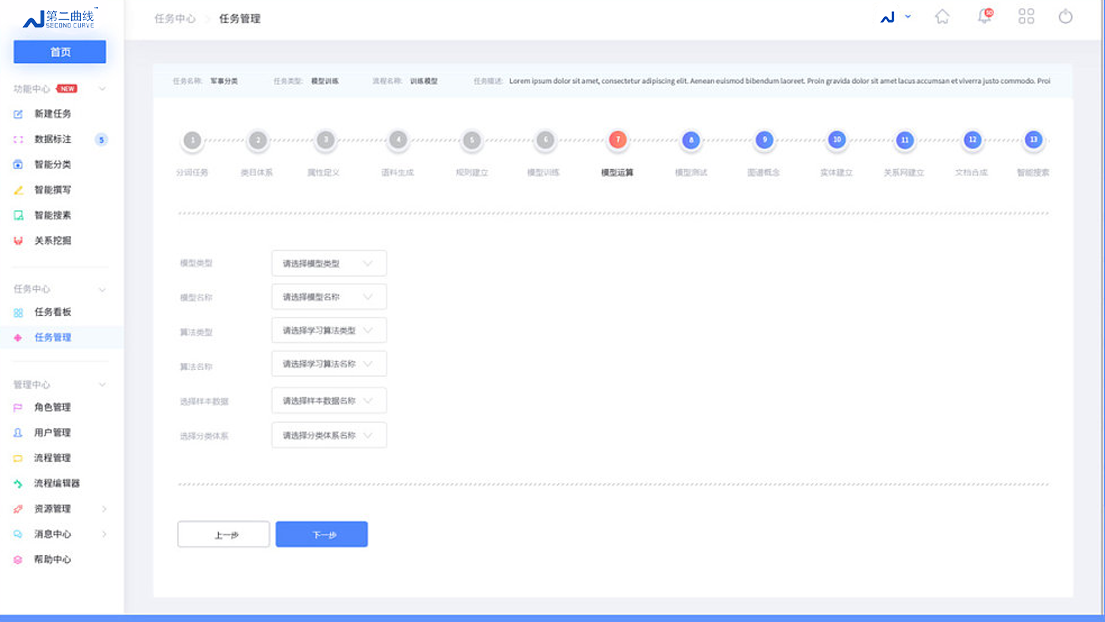Click the power logout icon
The width and height of the screenshot is (1105, 622).
pos(1066,17)
